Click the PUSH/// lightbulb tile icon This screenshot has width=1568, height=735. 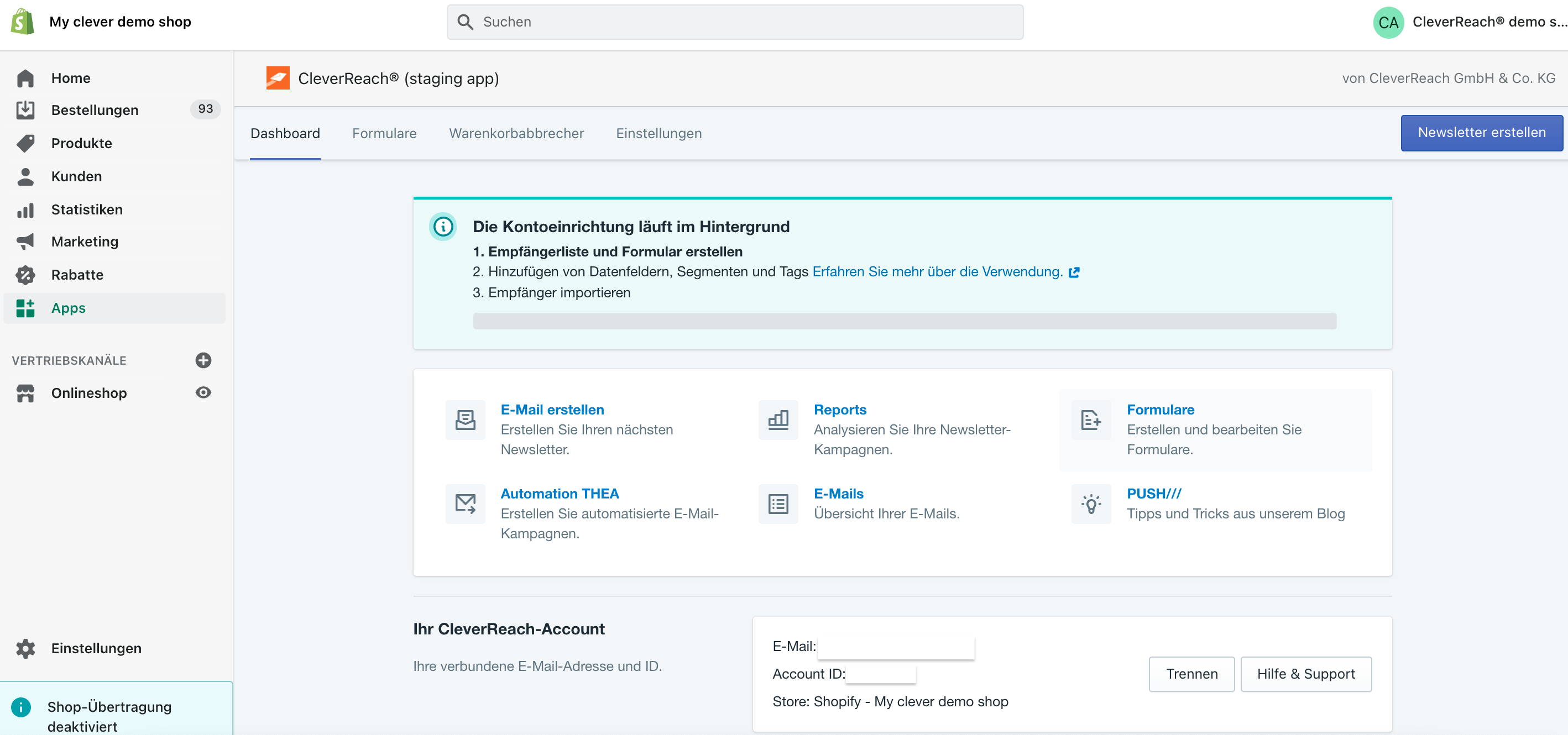(1091, 504)
